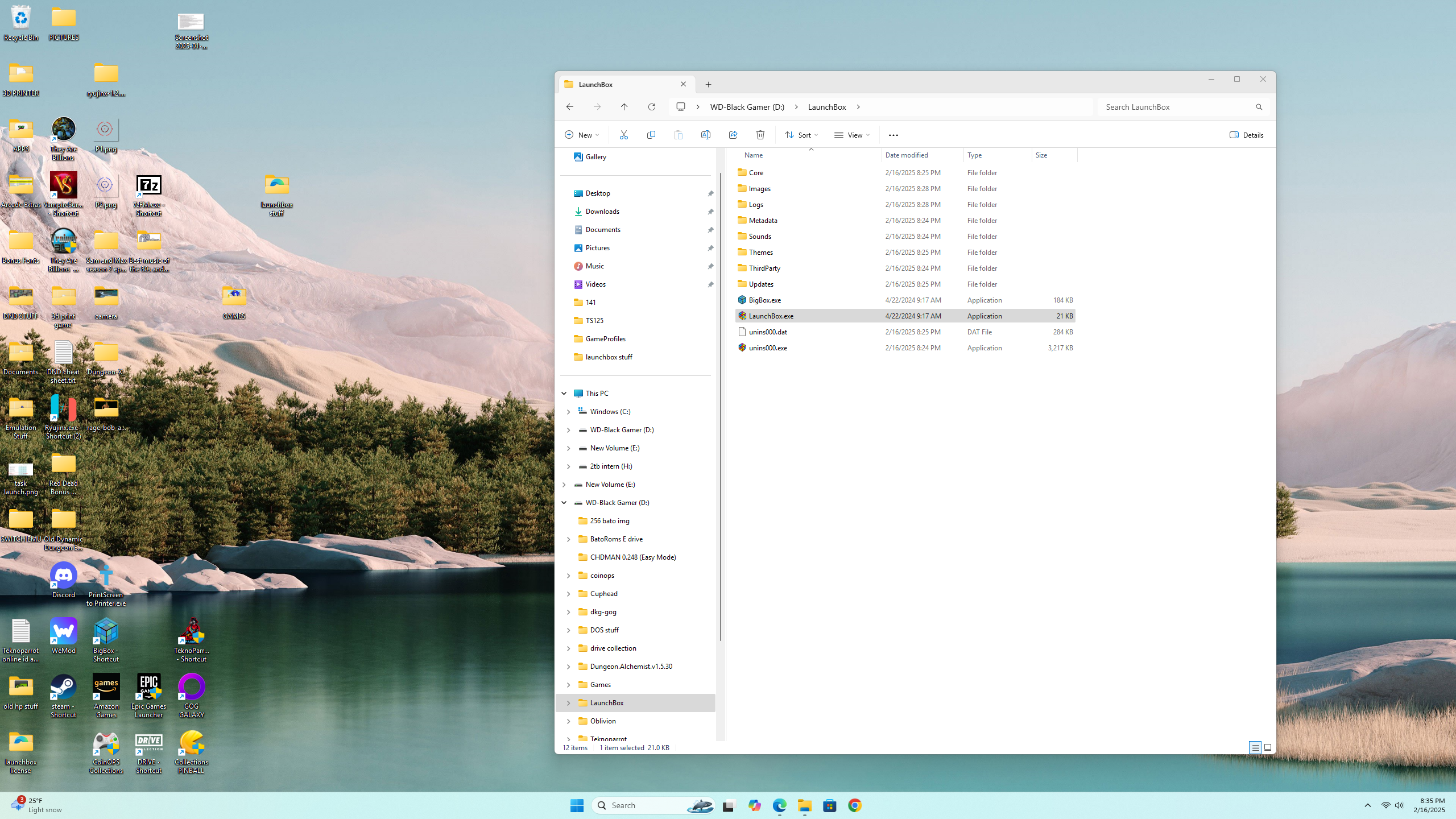Select unins000.exe application file
Image resolution: width=1456 pixels, height=819 pixels.
coord(904,348)
